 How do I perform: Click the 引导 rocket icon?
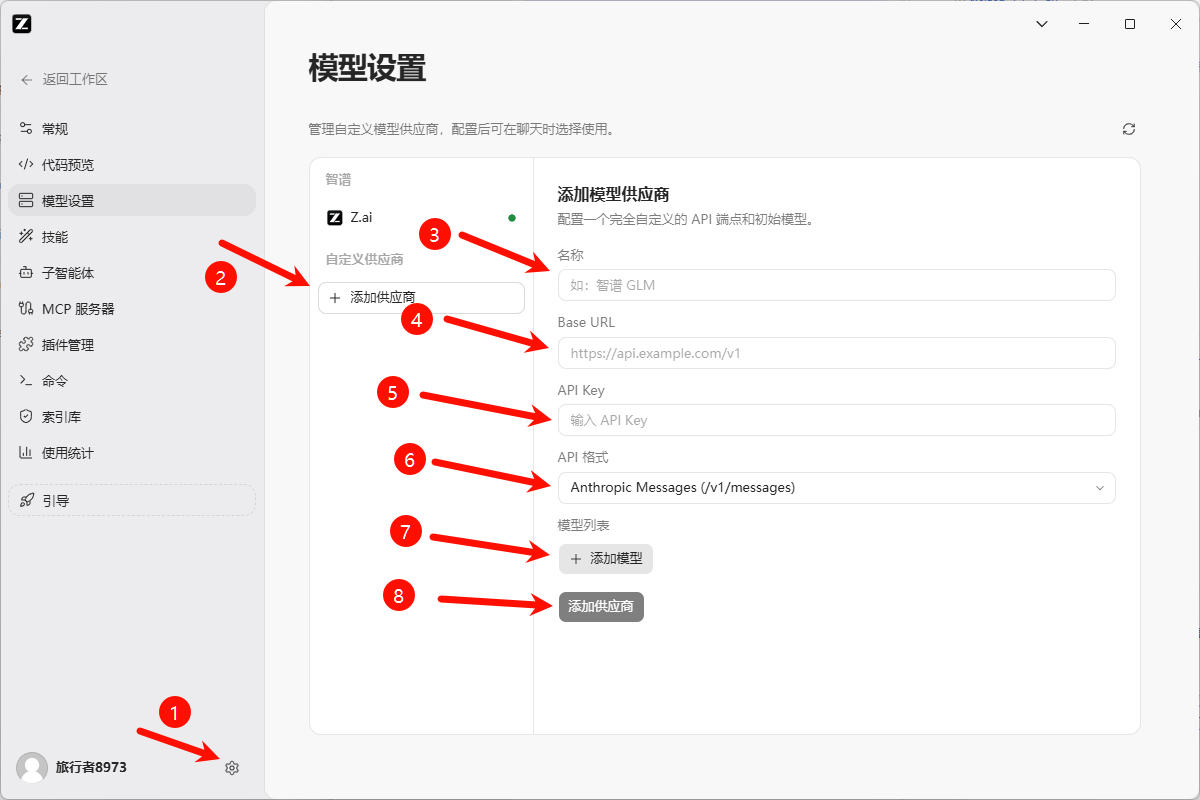(28, 501)
